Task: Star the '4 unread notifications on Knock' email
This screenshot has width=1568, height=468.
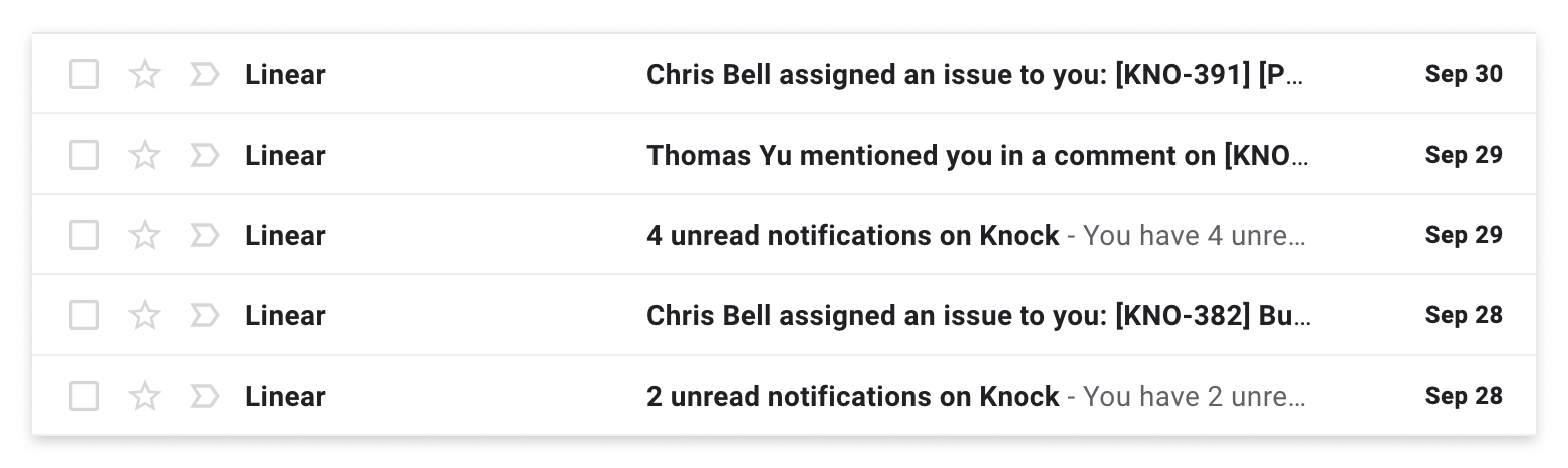Action: (x=144, y=235)
